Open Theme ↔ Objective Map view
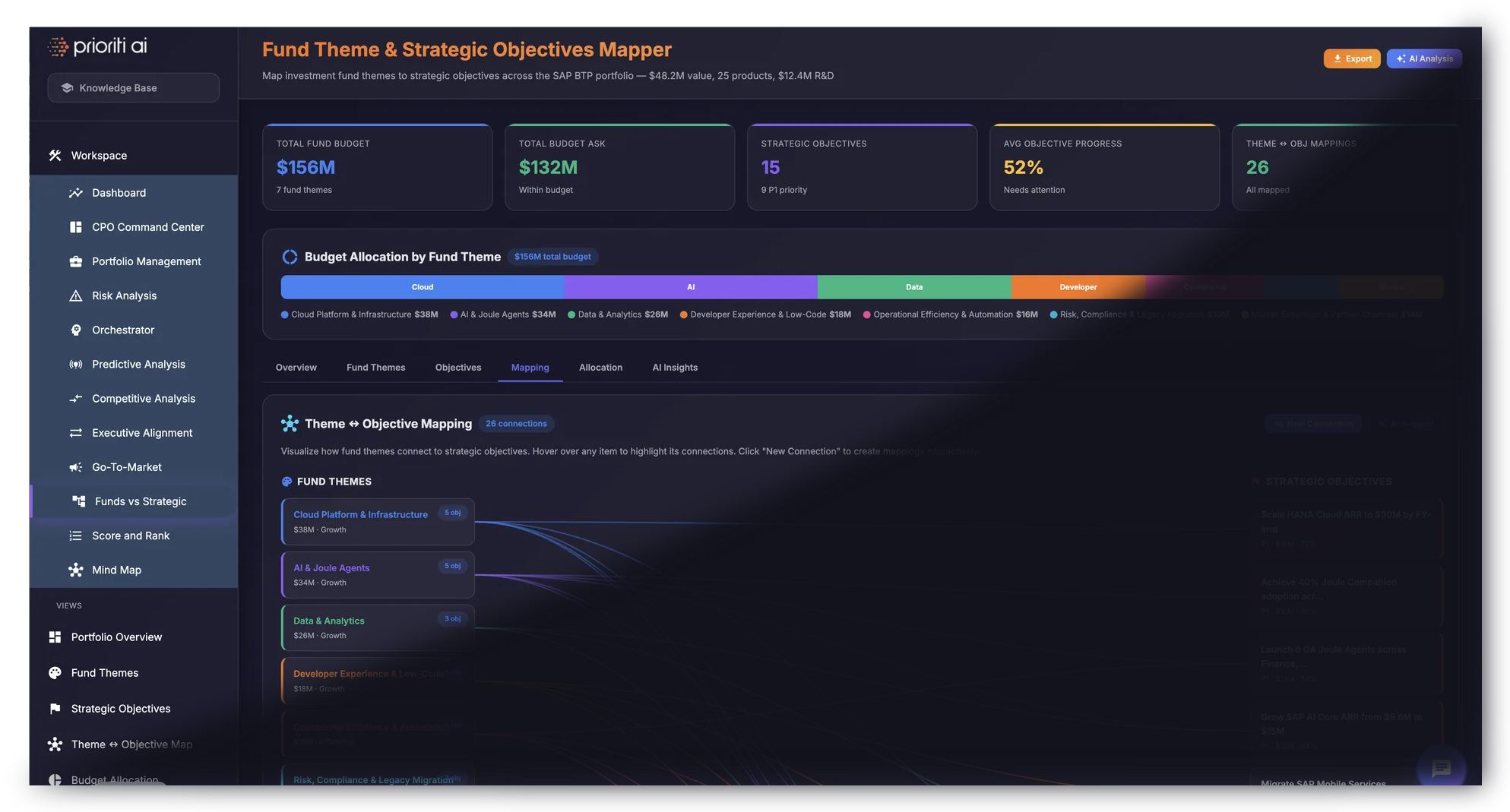 (x=133, y=744)
